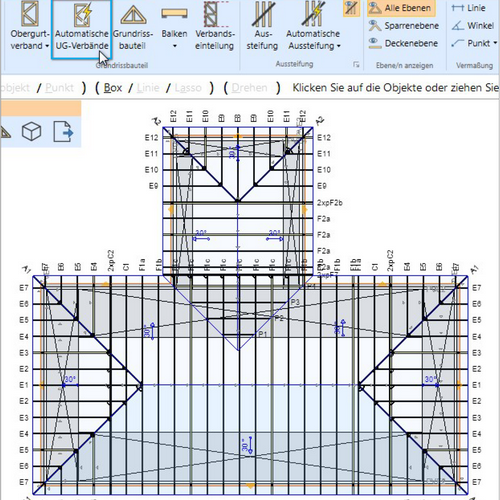The height and width of the screenshot is (500, 500).
Task: Expand the Balken dropdown arrow
Action: (x=174, y=46)
